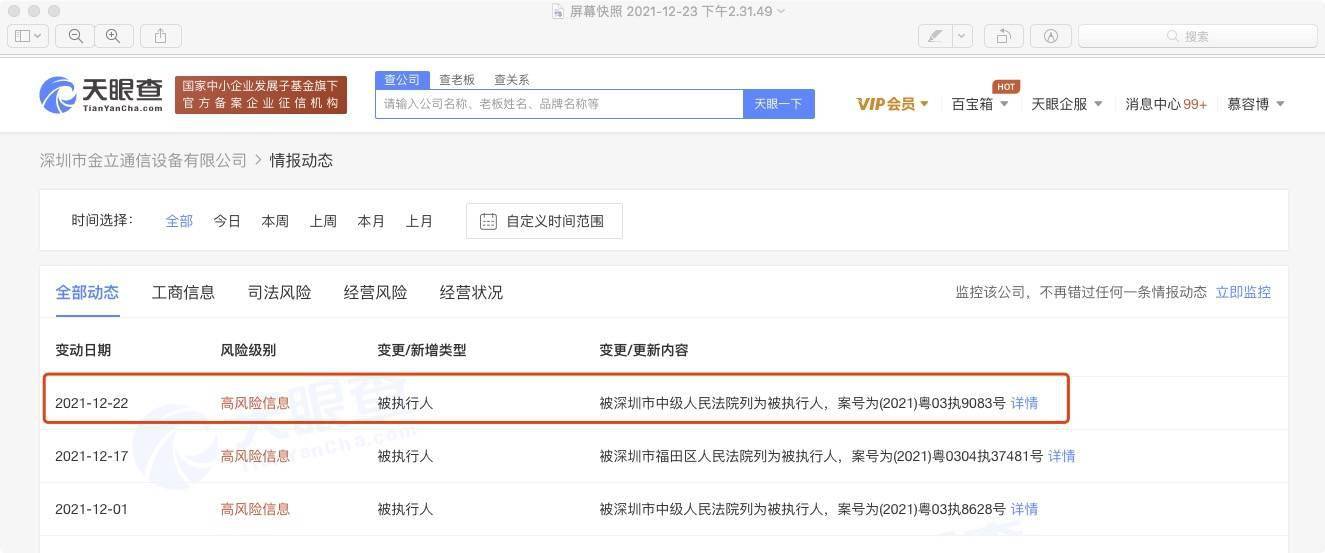Image resolution: width=1325 pixels, height=553 pixels.
Task: Open 详情 for case 粤03执8628号
Action: point(1024,509)
